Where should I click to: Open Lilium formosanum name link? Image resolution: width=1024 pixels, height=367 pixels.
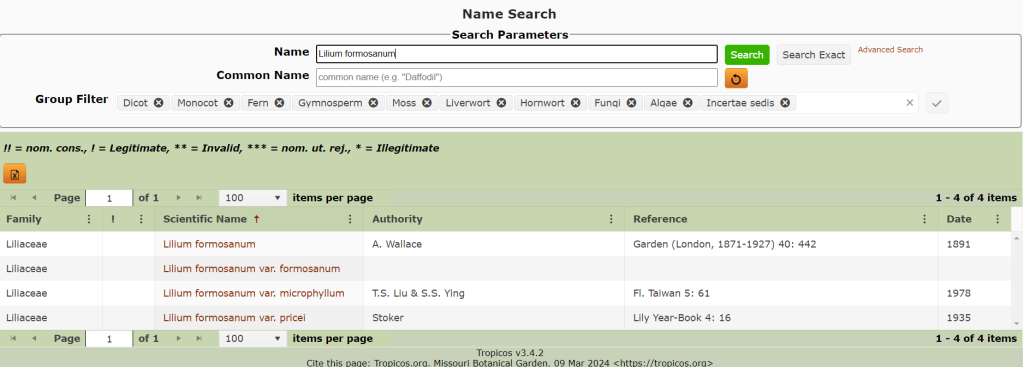tap(209, 244)
